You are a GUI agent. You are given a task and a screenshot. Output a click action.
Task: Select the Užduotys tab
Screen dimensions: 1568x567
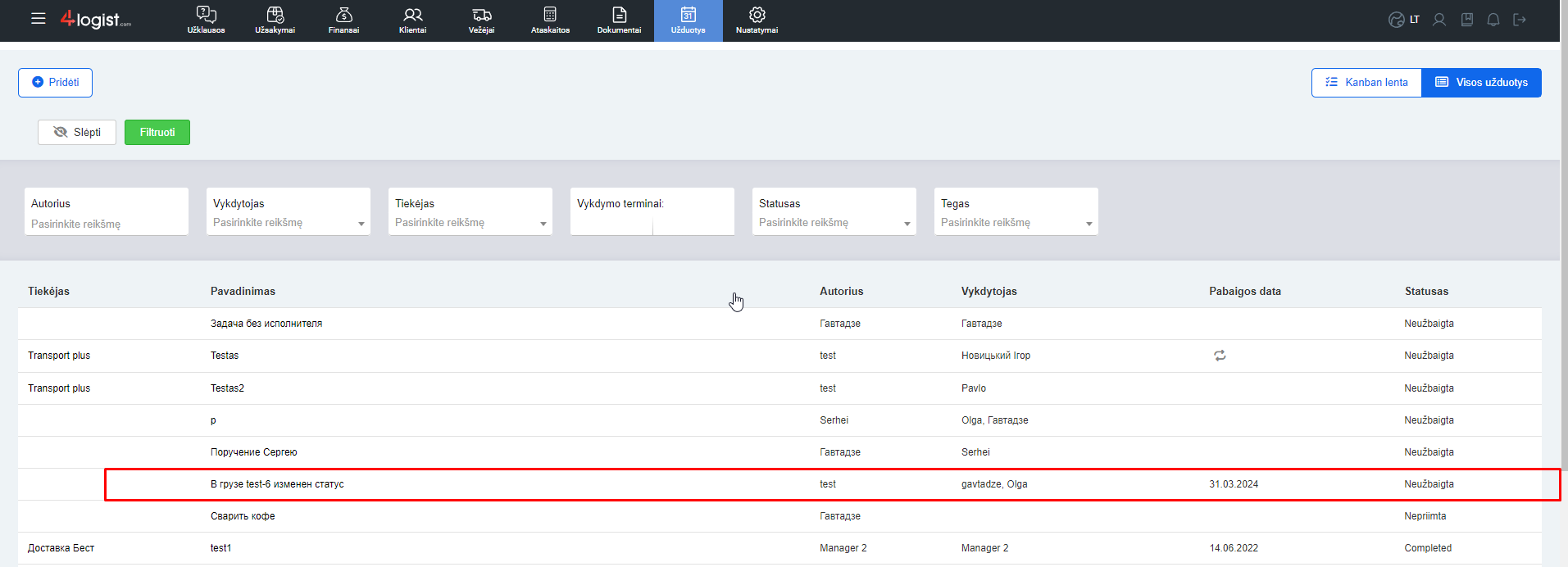point(689,20)
